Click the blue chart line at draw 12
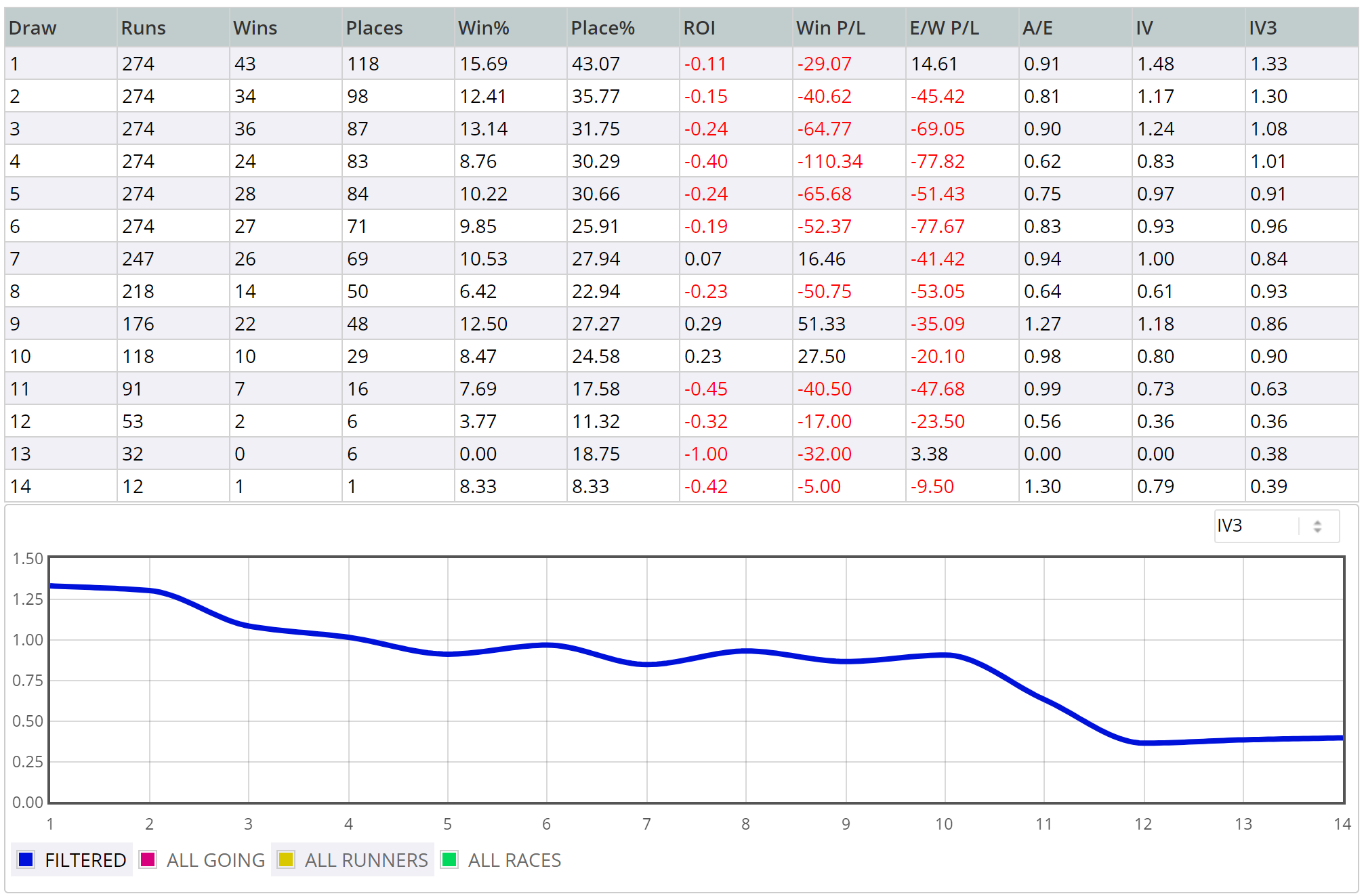 point(1144,743)
